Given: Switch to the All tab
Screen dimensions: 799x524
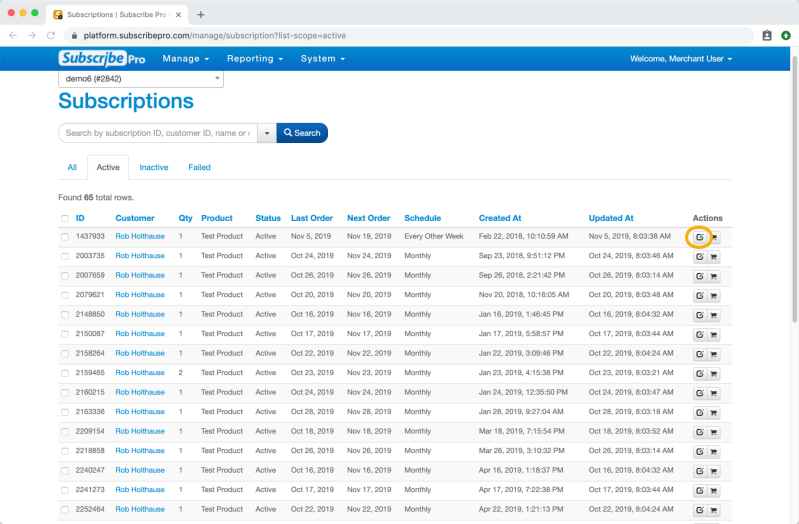Looking at the screenshot, I should (72, 167).
